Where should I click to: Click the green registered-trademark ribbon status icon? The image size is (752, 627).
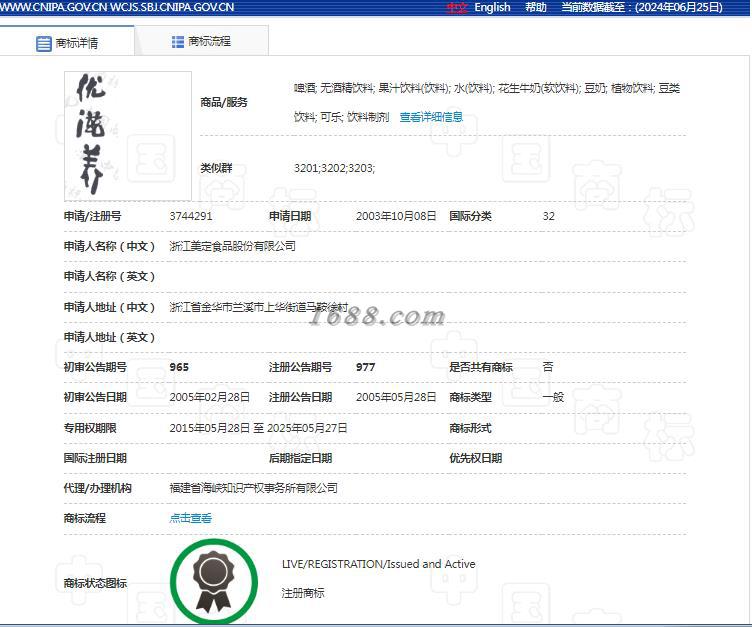214,581
